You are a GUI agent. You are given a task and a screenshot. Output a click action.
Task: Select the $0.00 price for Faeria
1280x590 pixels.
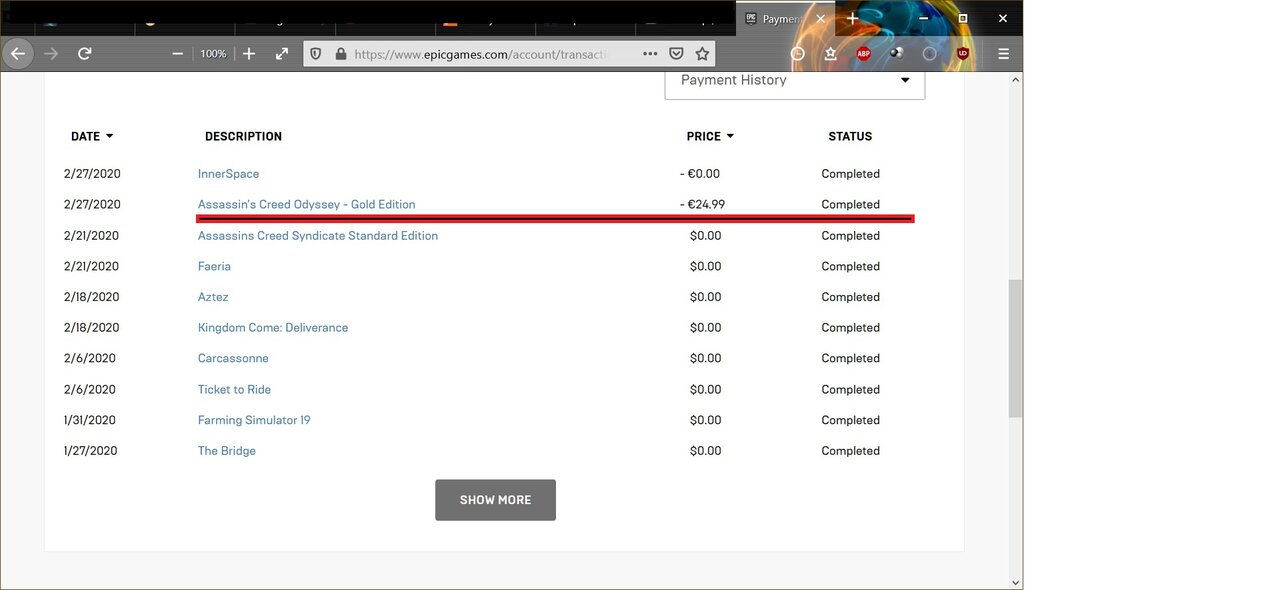(x=705, y=266)
